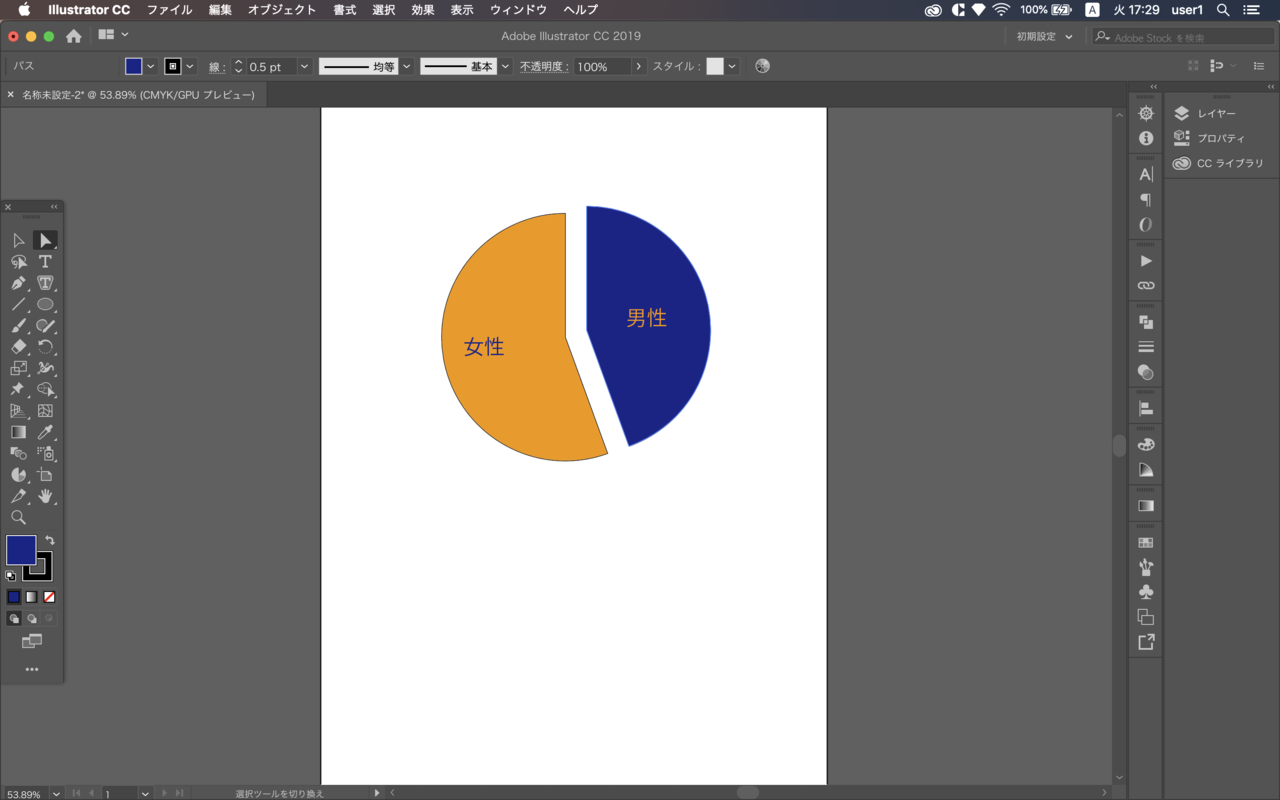Screen dimensions: 1280x800
Task: Open the Stroke panel icon in dock
Action: point(1146,347)
